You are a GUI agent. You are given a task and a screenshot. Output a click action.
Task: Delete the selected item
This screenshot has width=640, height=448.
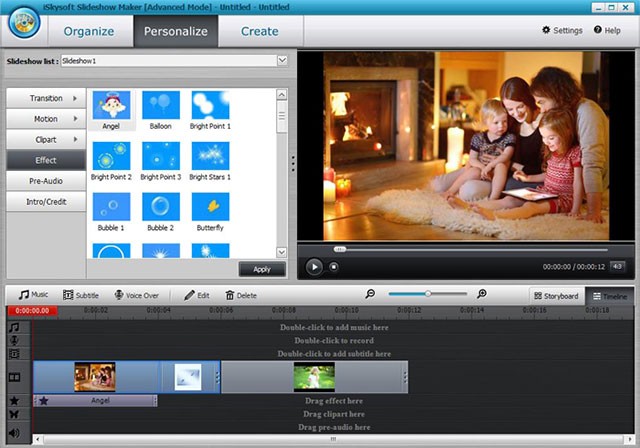[x=241, y=295]
